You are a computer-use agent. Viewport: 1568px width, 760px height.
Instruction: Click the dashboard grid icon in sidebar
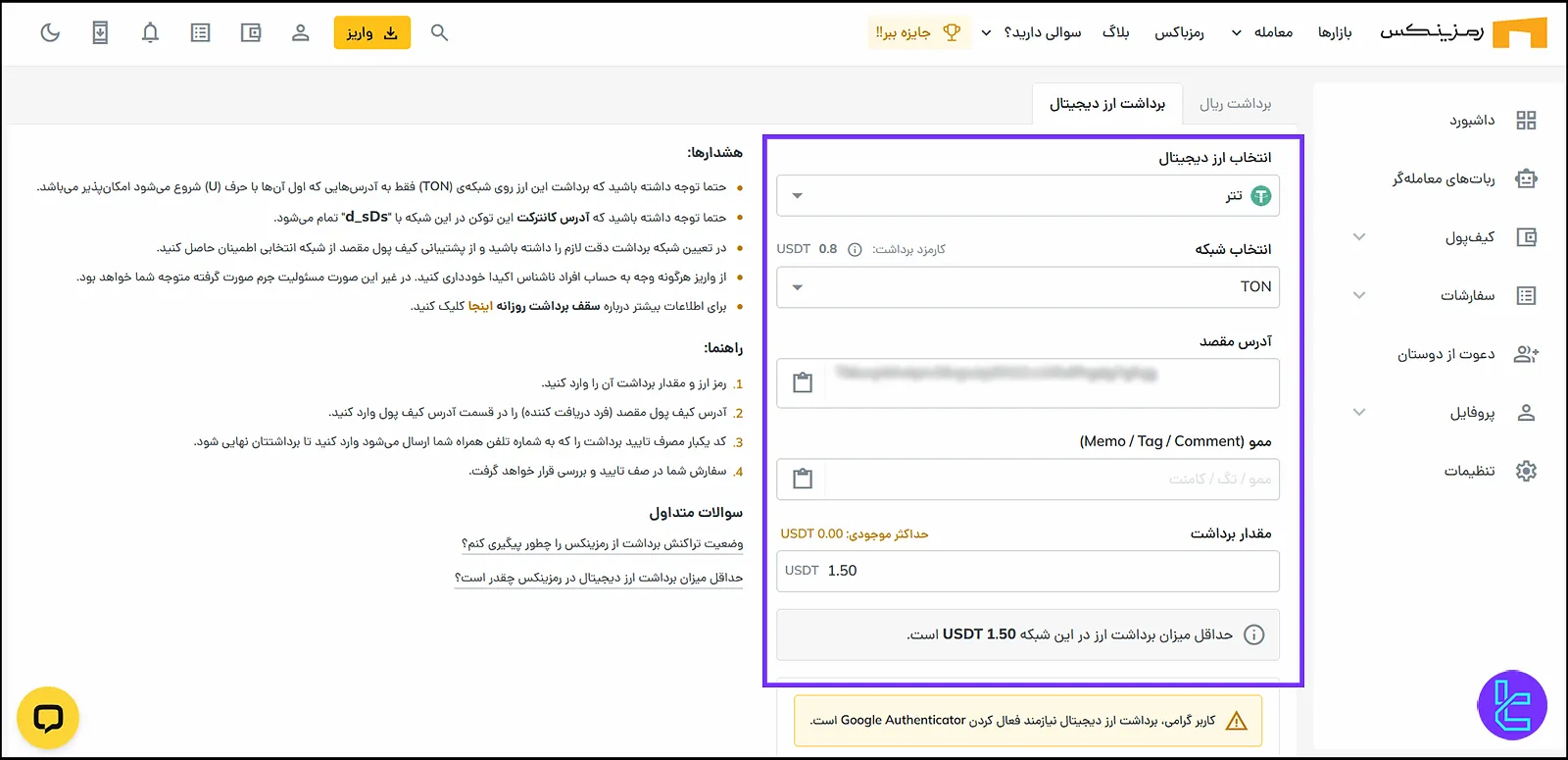click(1526, 121)
